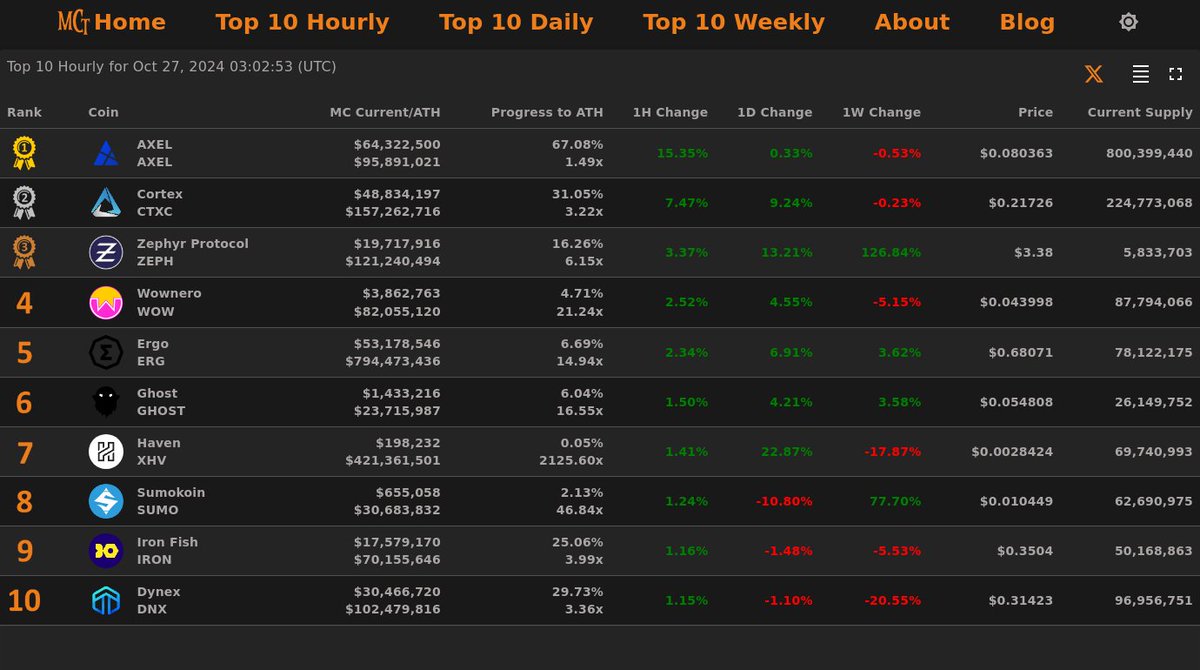Open the settings gear icon
Viewport: 1200px width, 670px height.
pos(1128,22)
